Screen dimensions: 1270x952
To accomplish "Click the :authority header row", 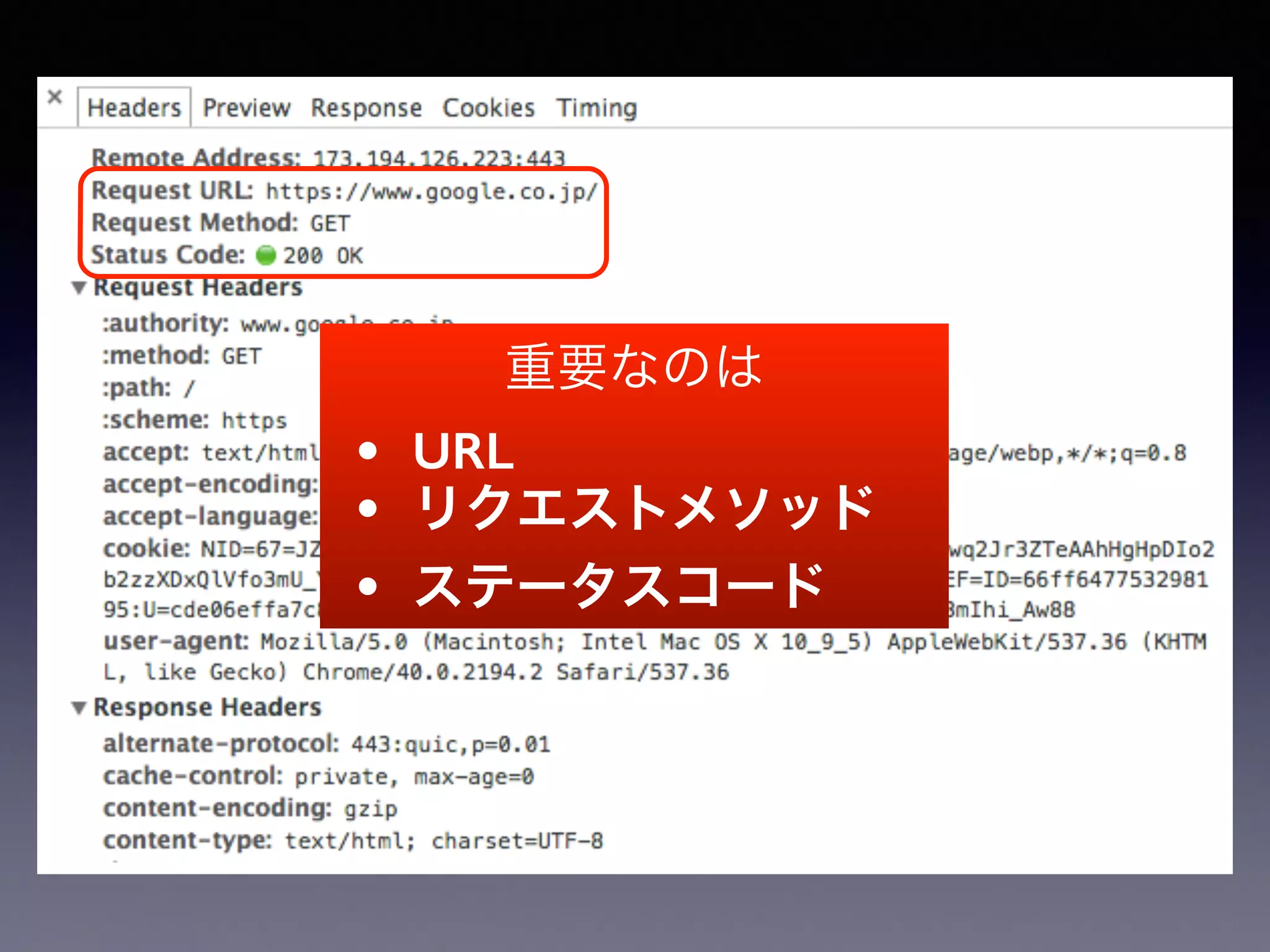I will coord(278,324).
